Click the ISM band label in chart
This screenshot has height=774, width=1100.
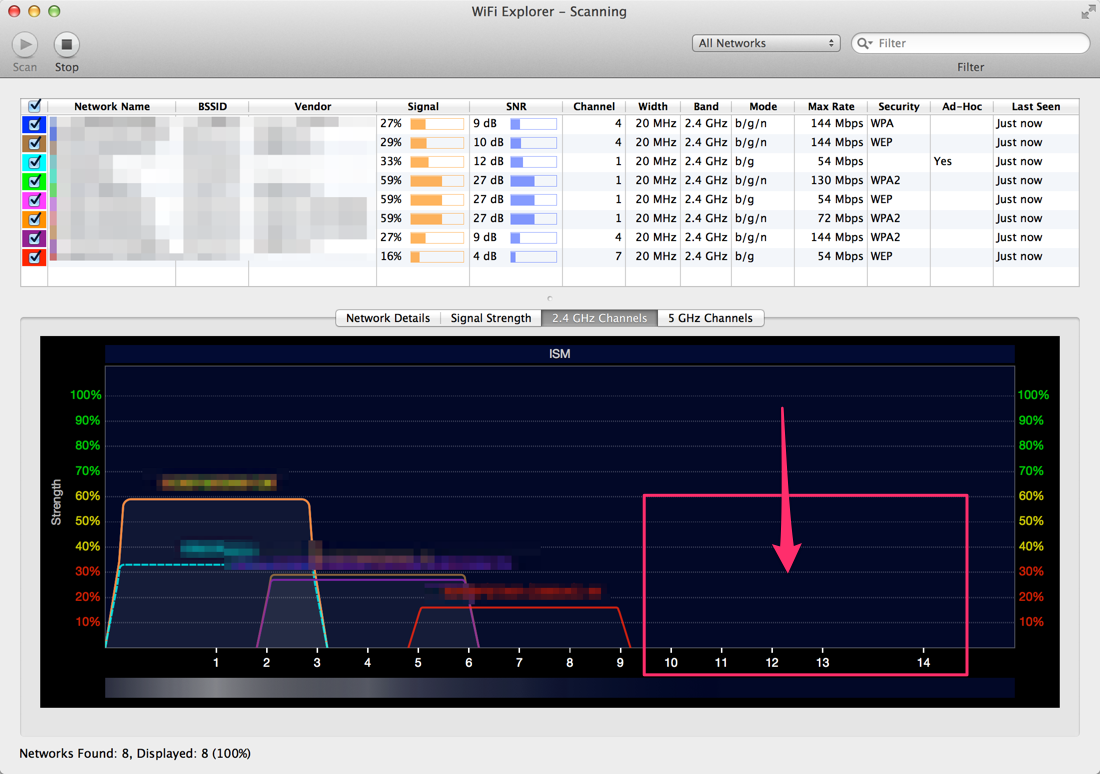(x=559, y=354)
